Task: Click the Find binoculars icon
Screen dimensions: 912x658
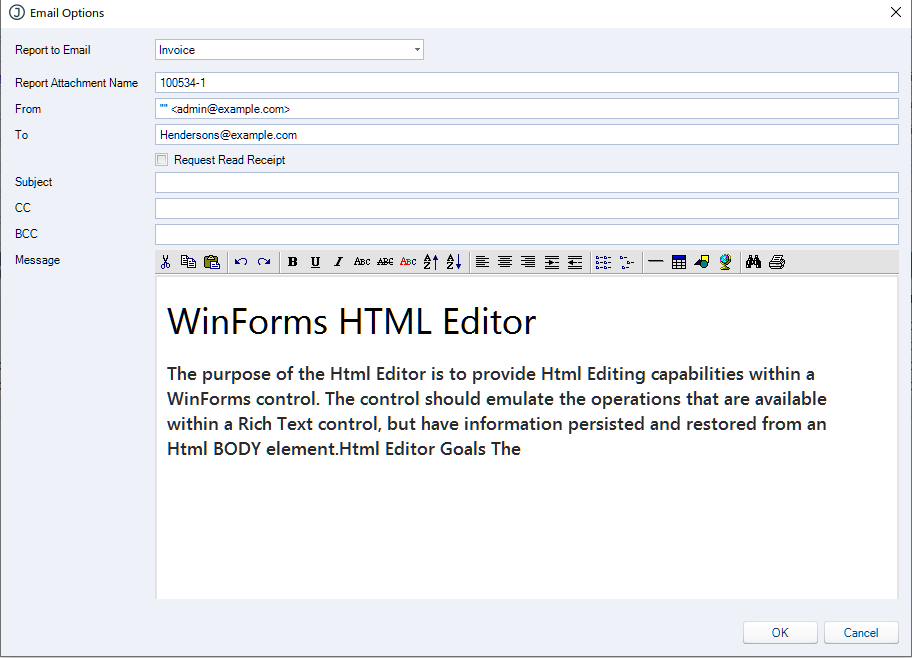Action: 753,262
